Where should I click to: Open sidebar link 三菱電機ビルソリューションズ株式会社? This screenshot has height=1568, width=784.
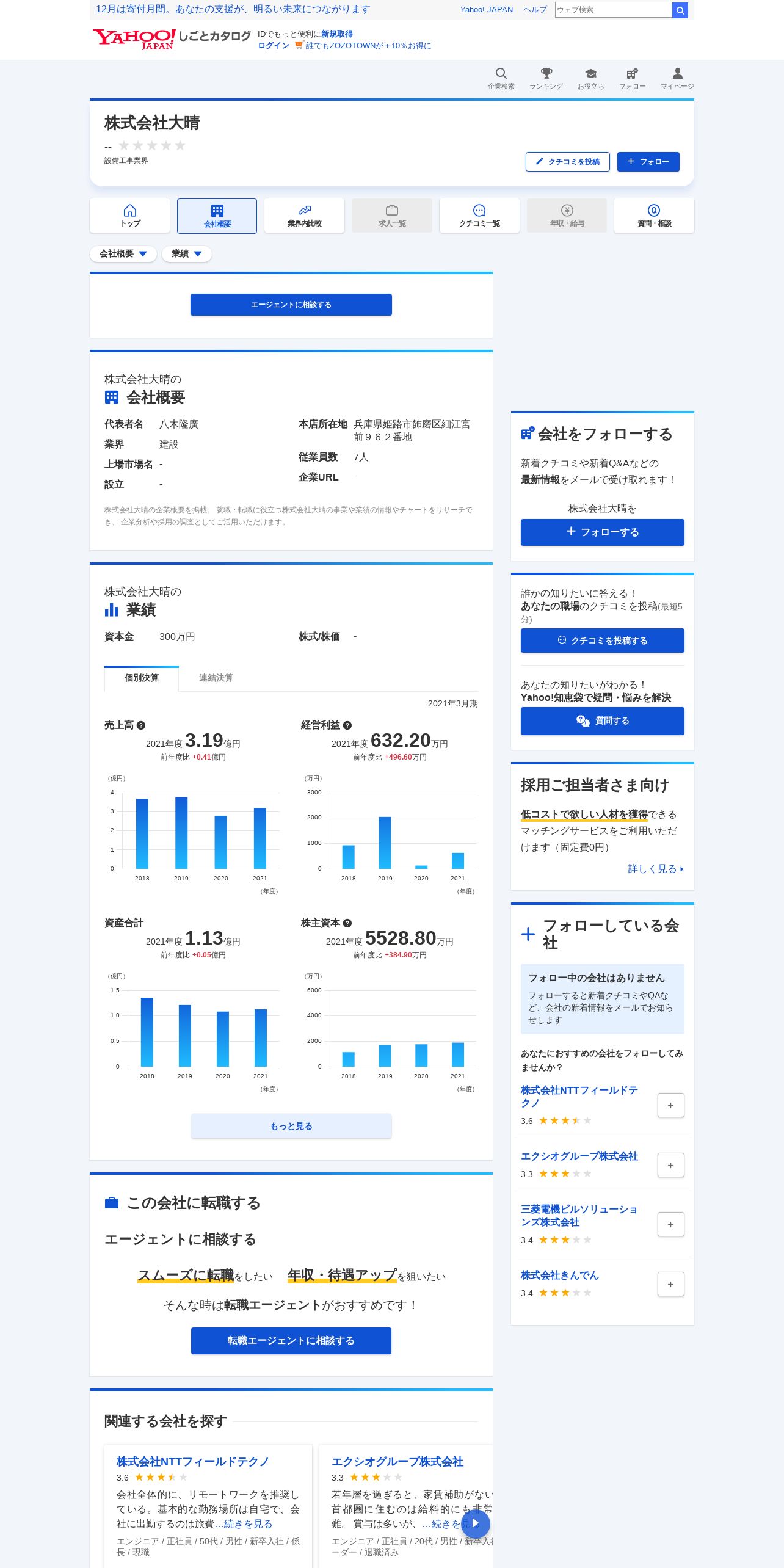pos(579,1216)
